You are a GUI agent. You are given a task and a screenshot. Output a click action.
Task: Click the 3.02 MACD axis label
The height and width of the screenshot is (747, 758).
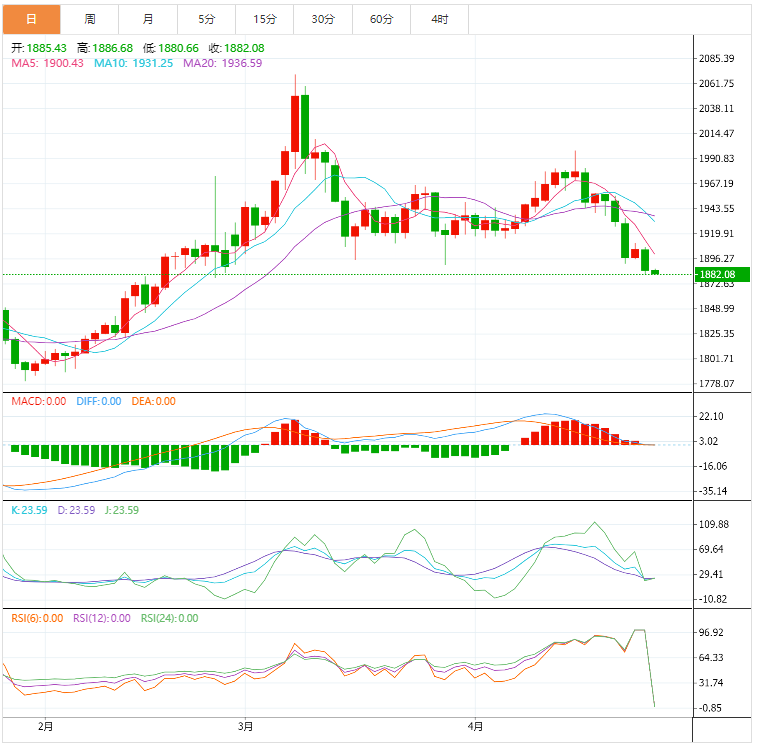[x=709, y=441]
